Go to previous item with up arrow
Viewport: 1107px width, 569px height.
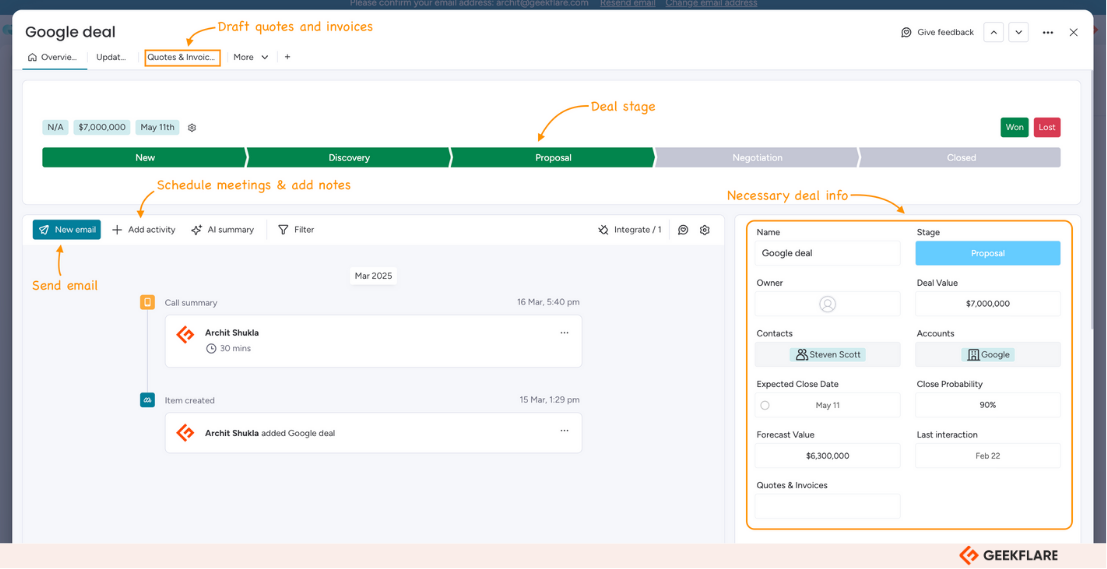point(993,33)
